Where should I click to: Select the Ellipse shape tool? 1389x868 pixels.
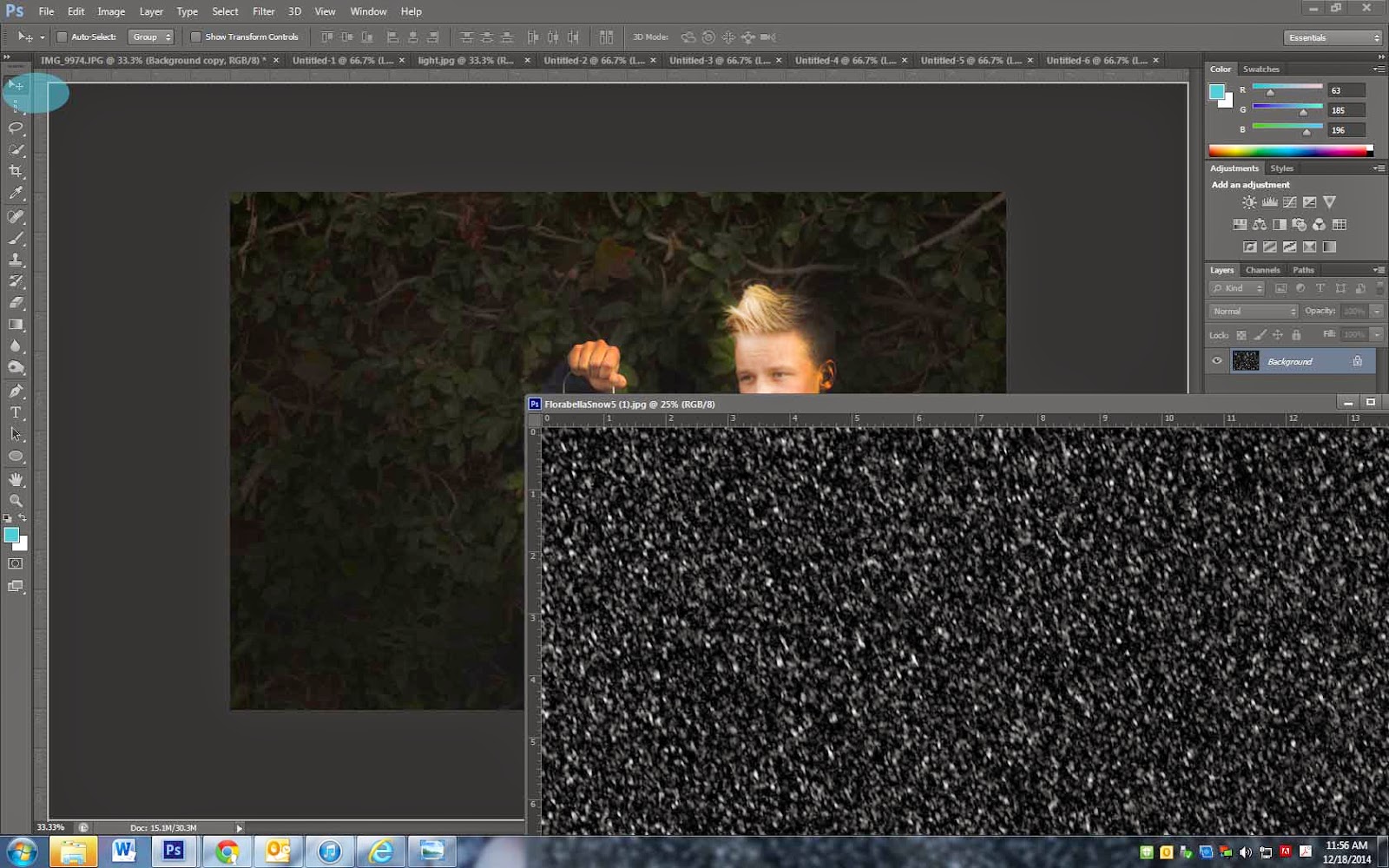pyautogui.click(x=16, y=456)
